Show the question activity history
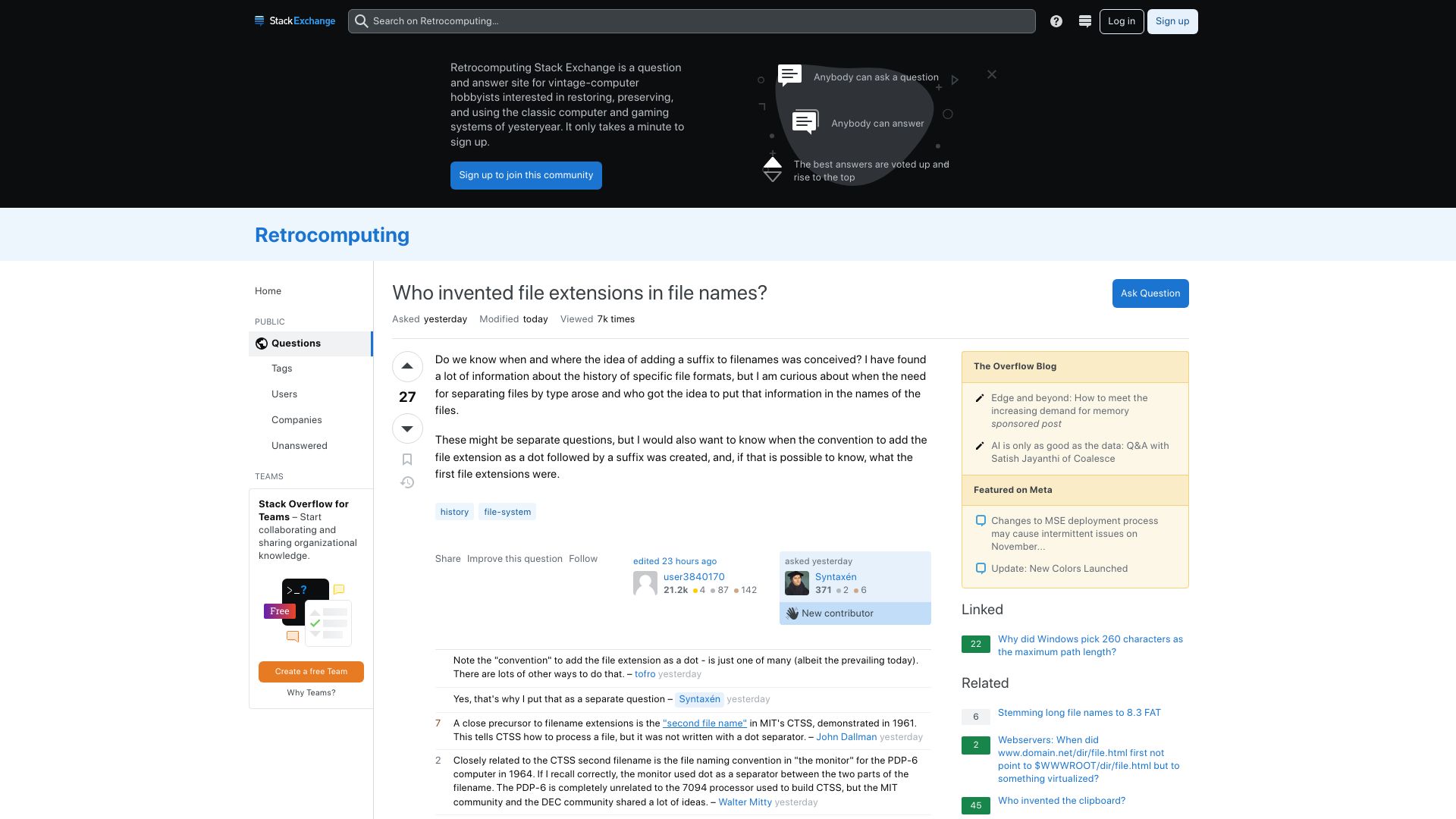This screenshot has height=819, width=1456. click(x=407, y=482)
